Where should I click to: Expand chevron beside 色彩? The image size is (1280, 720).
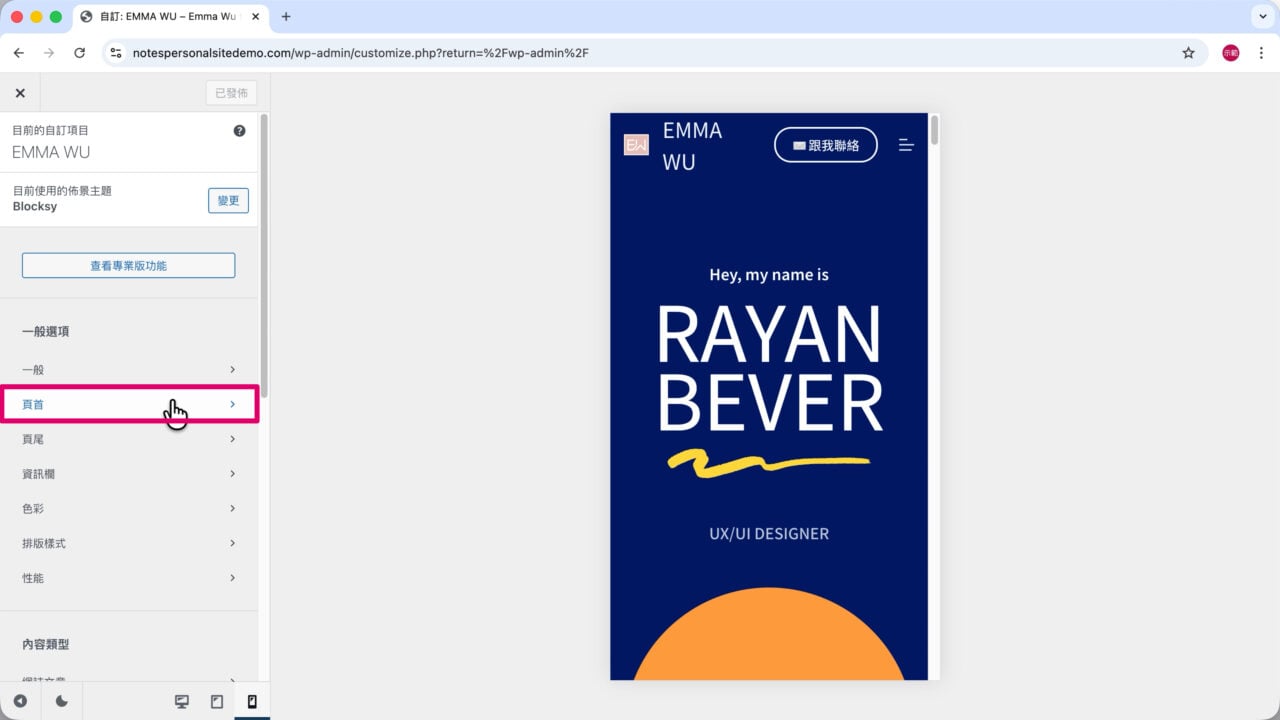point(232,508)
